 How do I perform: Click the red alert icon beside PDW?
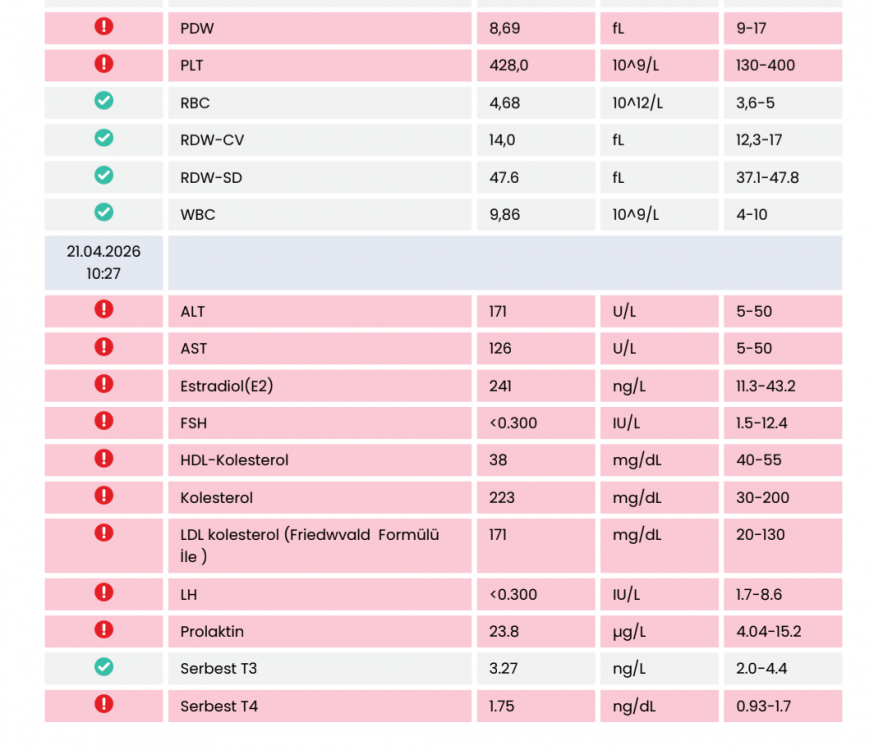(x=104, y=27)
